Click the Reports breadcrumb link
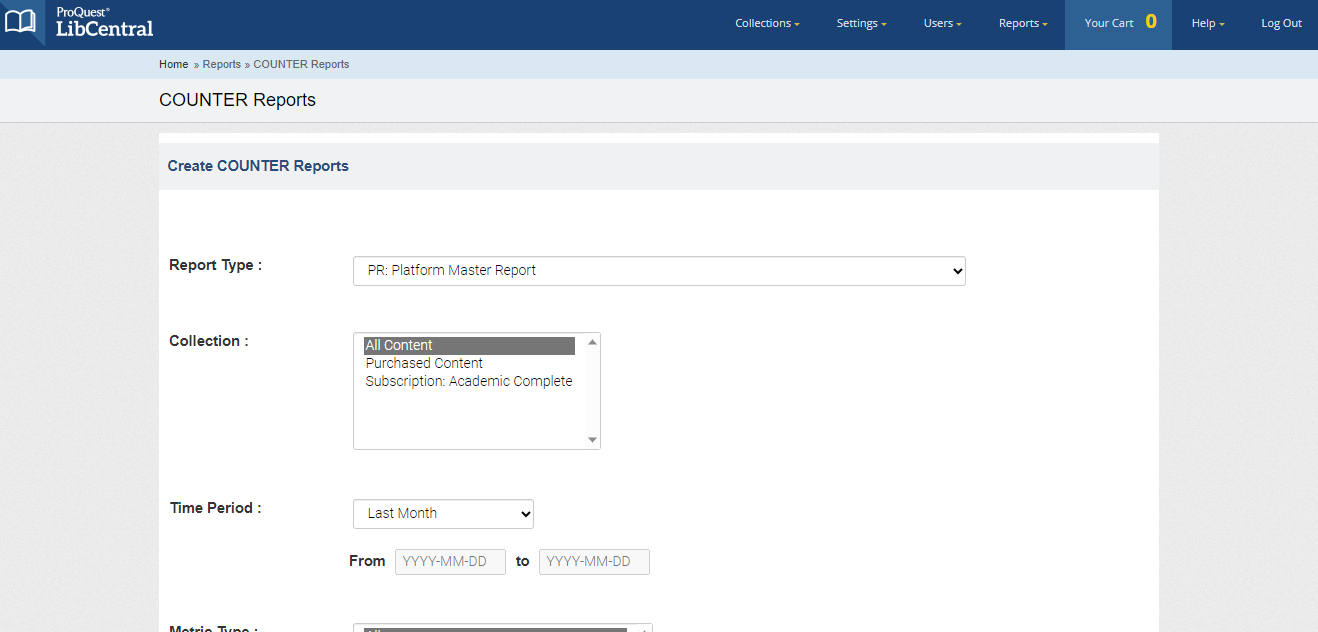The image size is (1318, 632). click(222, 64)
